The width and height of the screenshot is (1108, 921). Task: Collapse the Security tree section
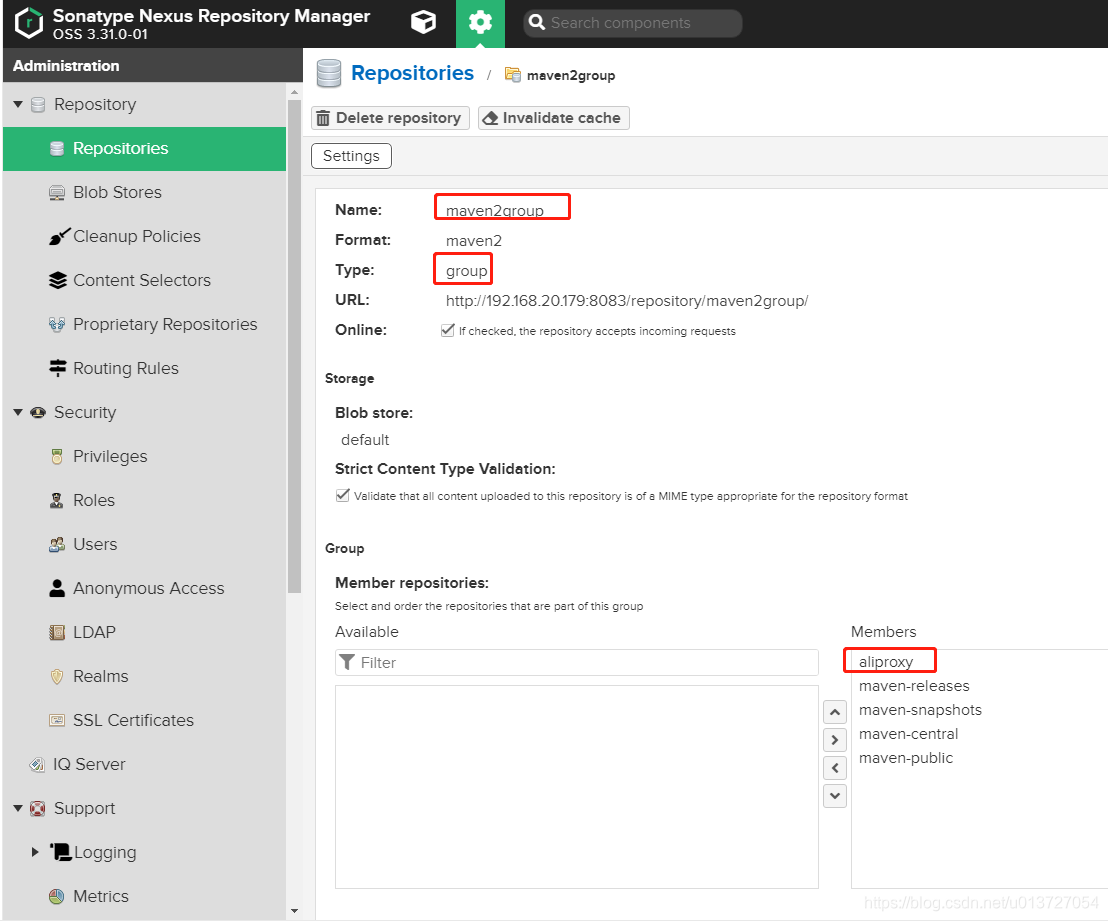[x=18, y=413]
